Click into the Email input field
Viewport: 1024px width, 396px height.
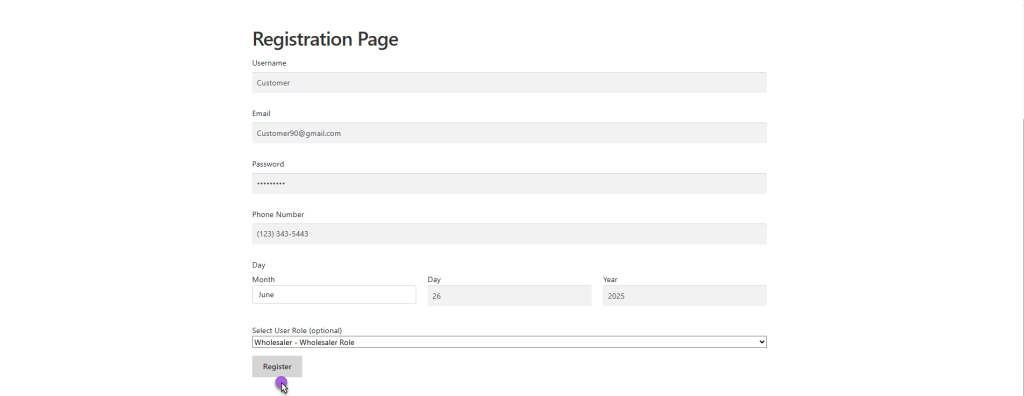509,133
